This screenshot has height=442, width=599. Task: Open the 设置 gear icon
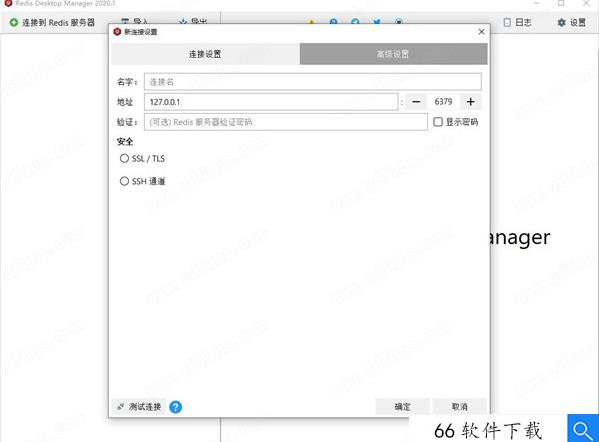point(561,23)
